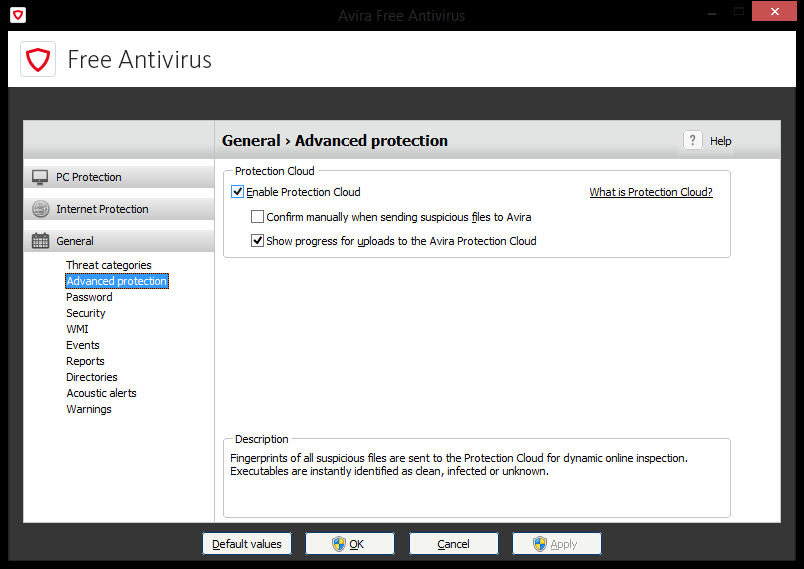Open the What is Protection Cloud? link
This screenshot has height=569, width=804.
coord(651,192)
